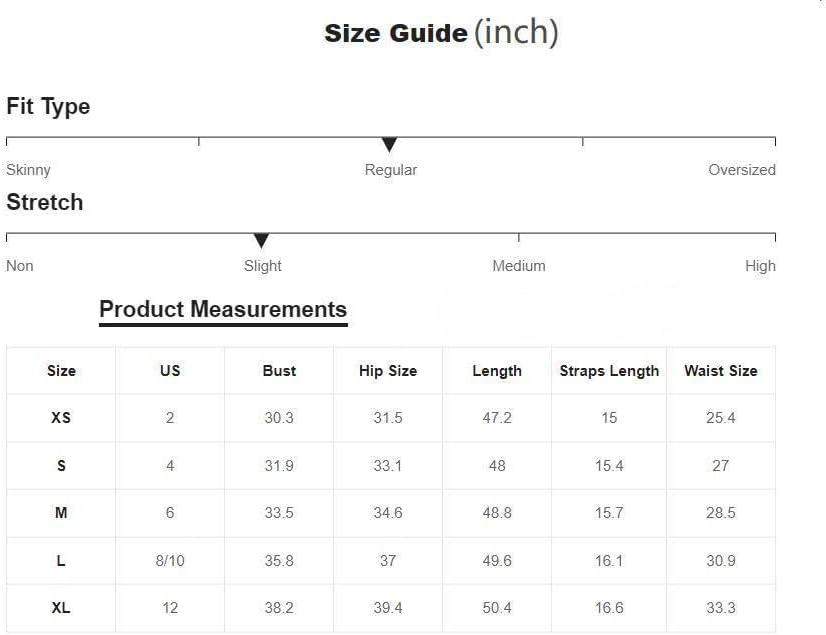Click the Size Guide title

[441, 33]
